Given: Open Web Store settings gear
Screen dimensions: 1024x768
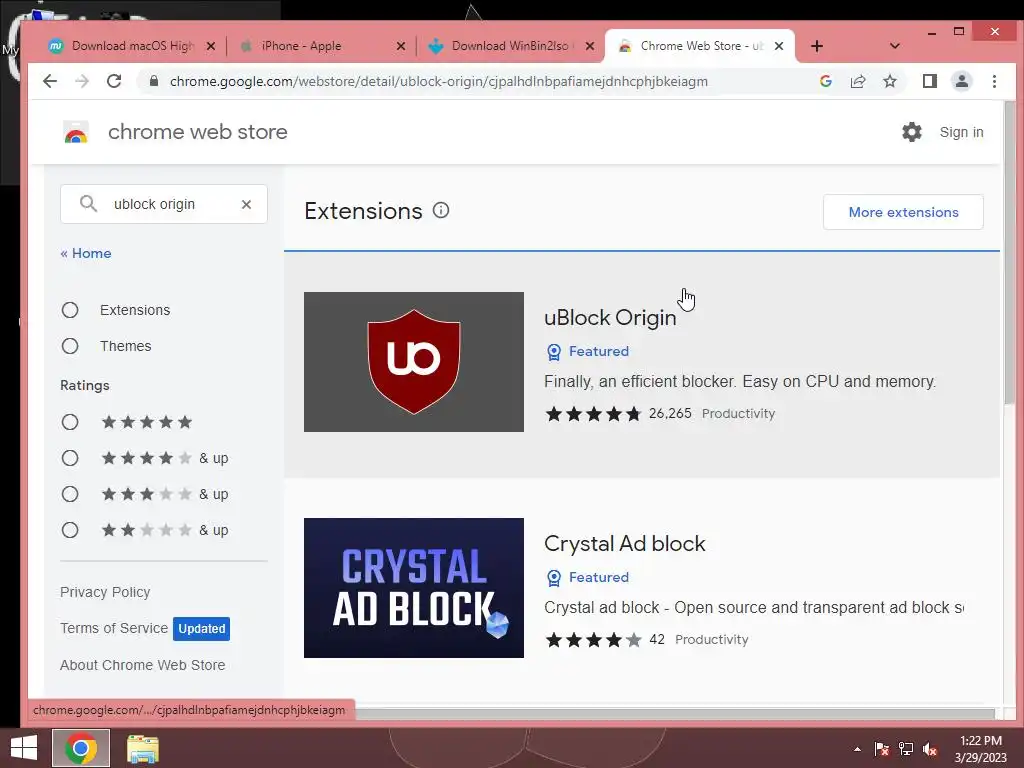Looking at the screenshot, I should pyautogui.click(x=912, y=132).
